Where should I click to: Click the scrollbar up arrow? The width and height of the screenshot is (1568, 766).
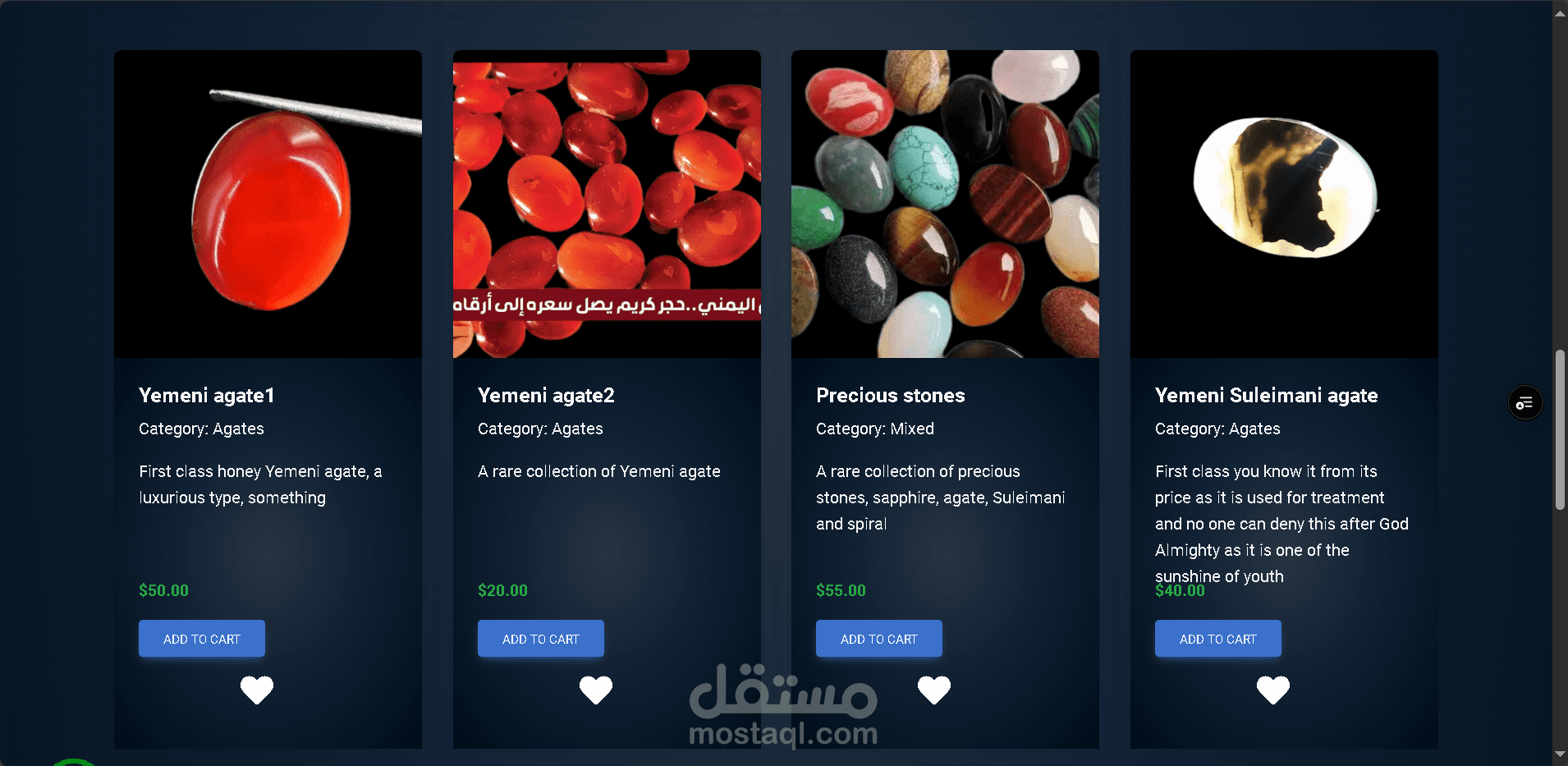(1560, 12)
